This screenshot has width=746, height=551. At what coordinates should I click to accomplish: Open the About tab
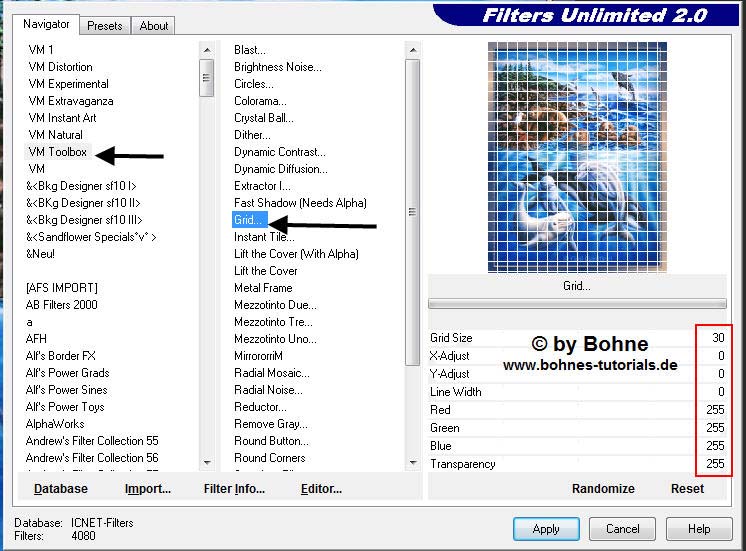coord(154,26)
